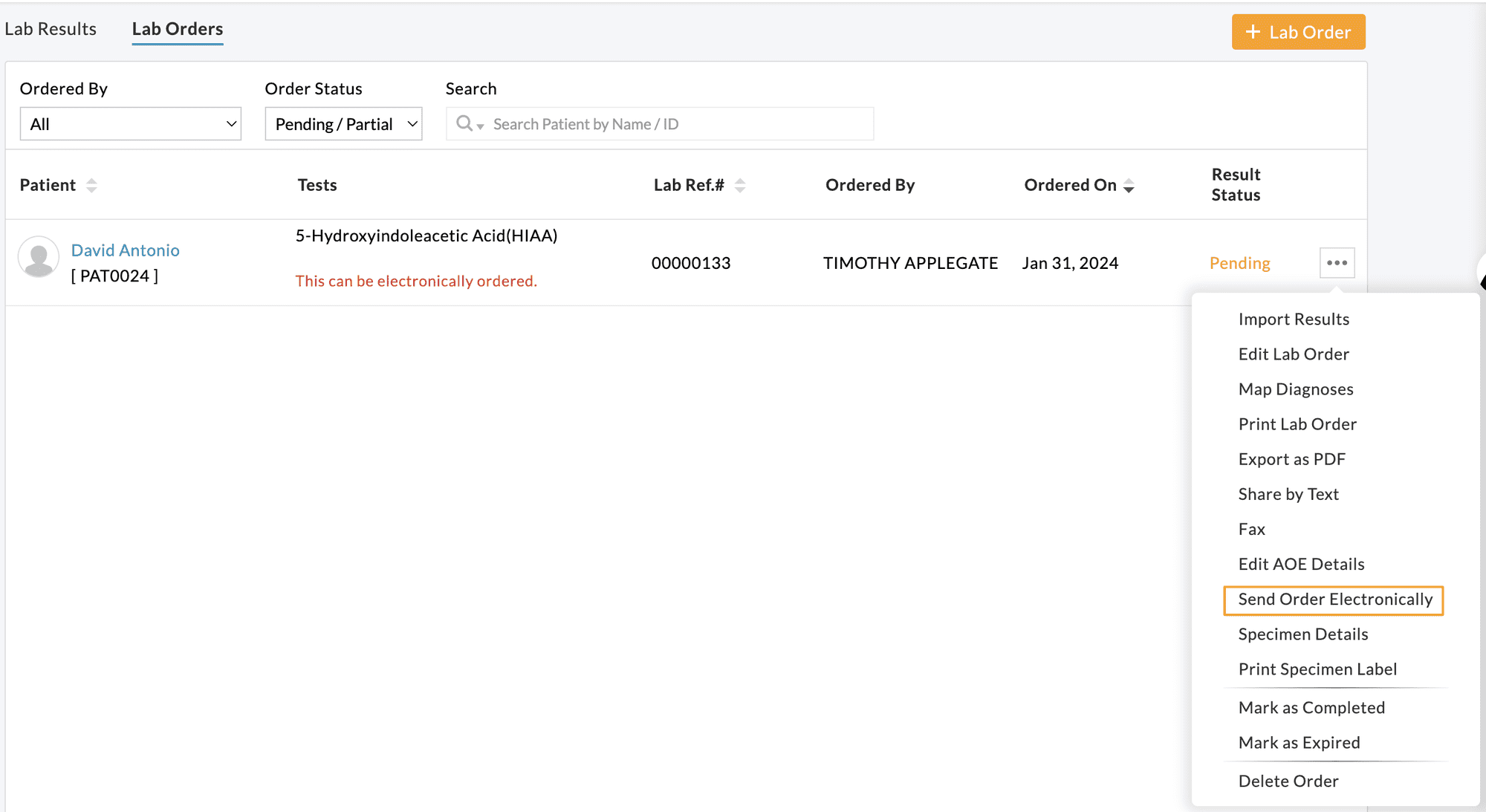1486x812 pixels.
Task: Select Send Order Electronically
Action: tap(1334, 600)
